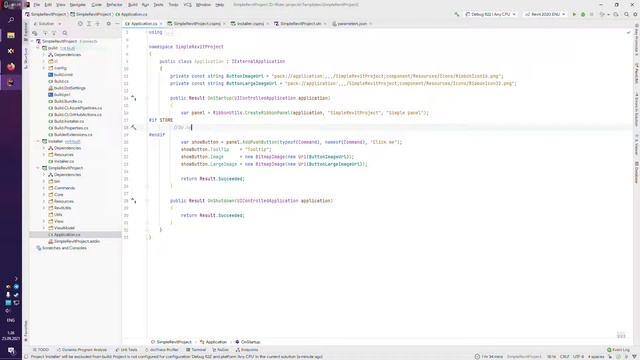This screenshot has width=640, height=360.
Task: Click the Solution panel gear options icon
Action: point(109,24)
